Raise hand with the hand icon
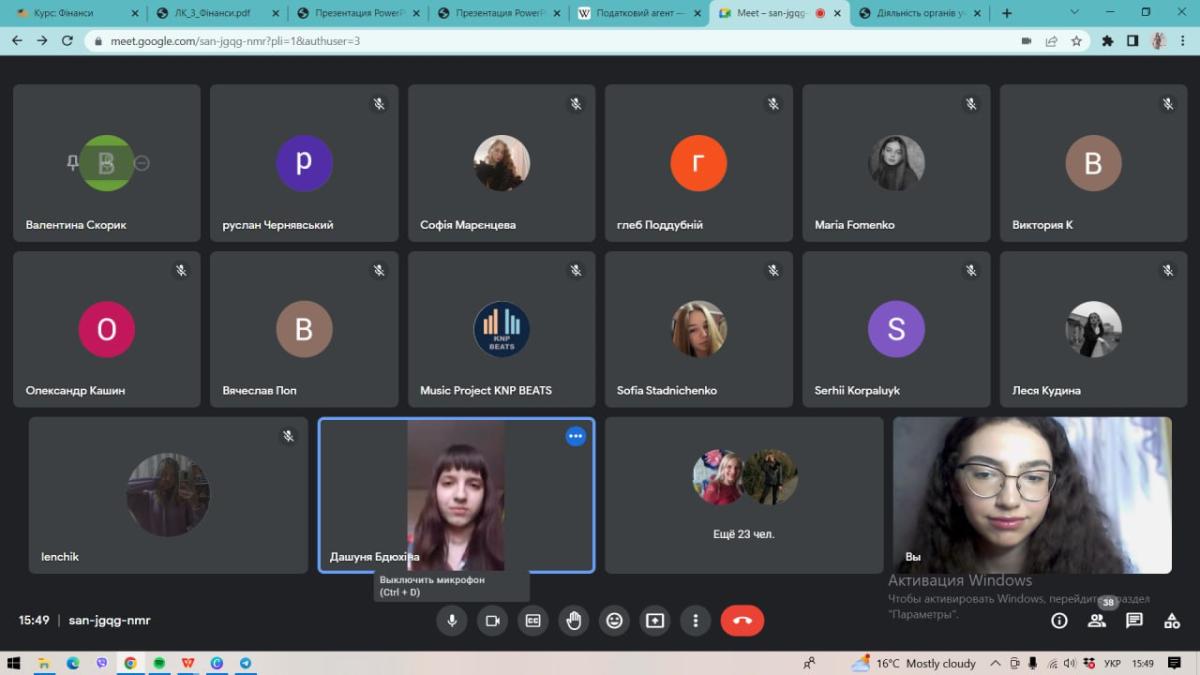This screenshot has width=1200, height=675. 574,620
